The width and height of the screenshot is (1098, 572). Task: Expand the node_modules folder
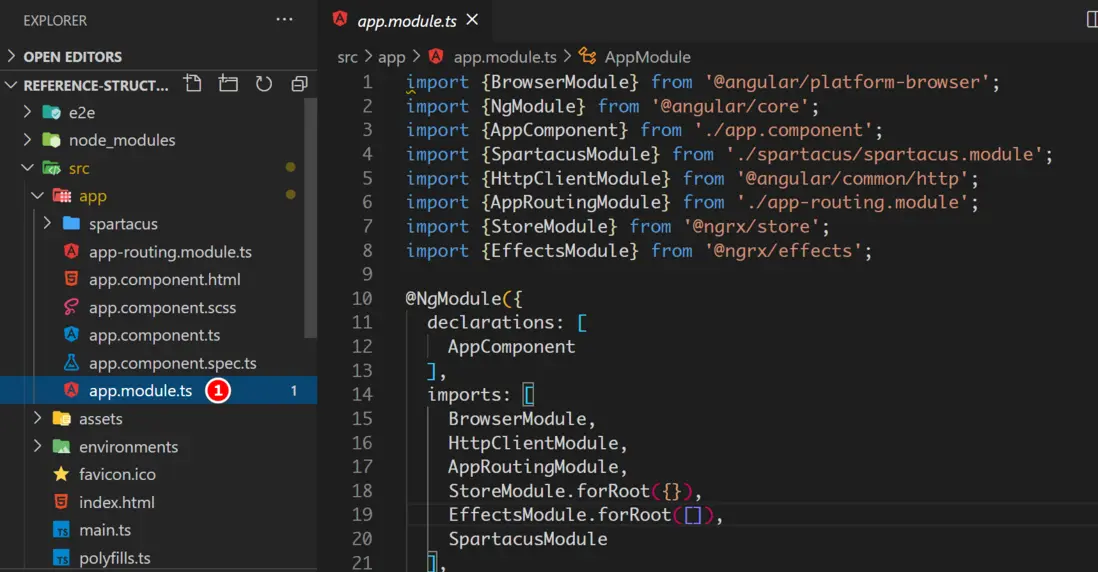(121, 140)
